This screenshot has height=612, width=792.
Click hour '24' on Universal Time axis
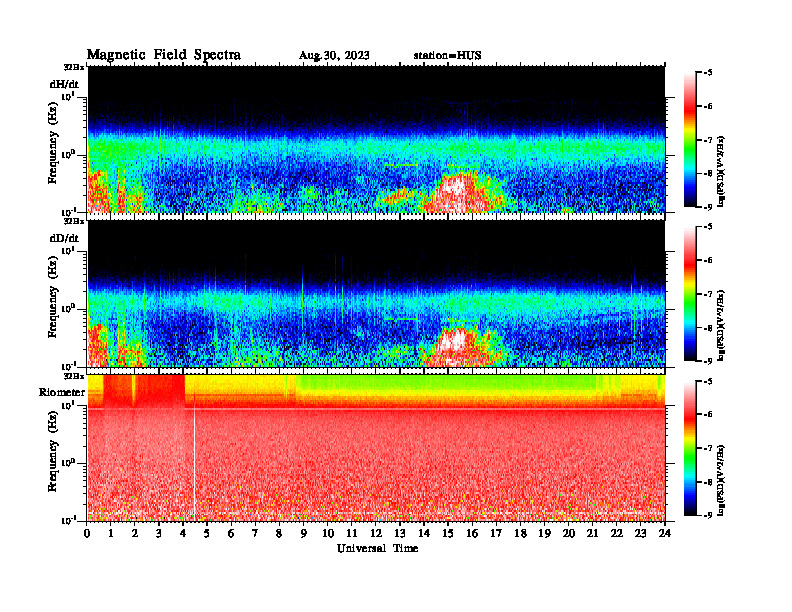[664, 534]
